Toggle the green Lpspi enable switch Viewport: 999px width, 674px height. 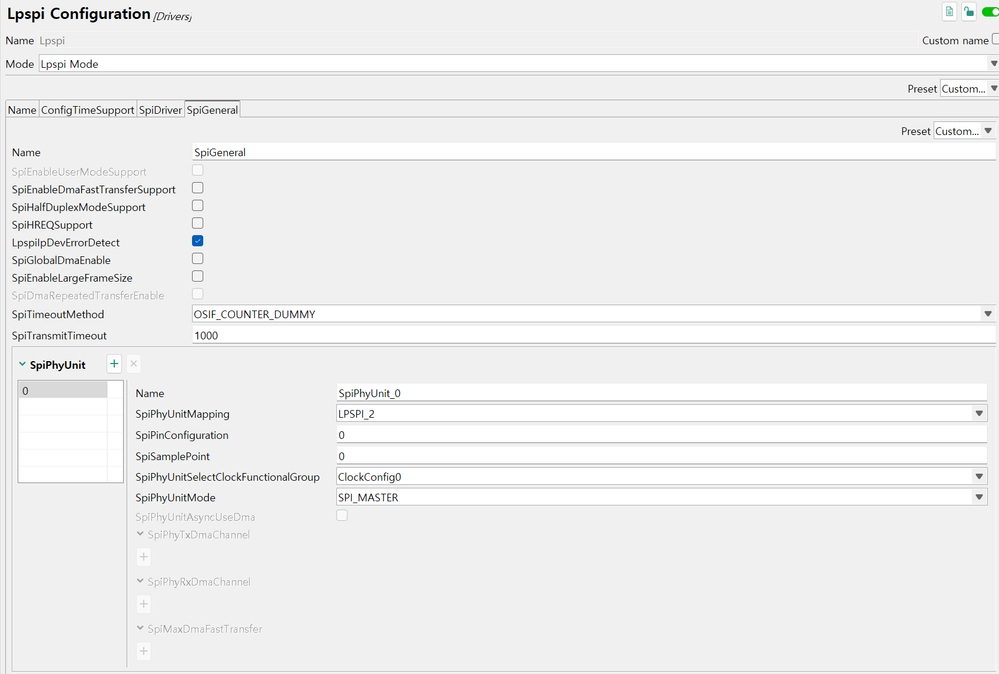[x=990, y=12]
